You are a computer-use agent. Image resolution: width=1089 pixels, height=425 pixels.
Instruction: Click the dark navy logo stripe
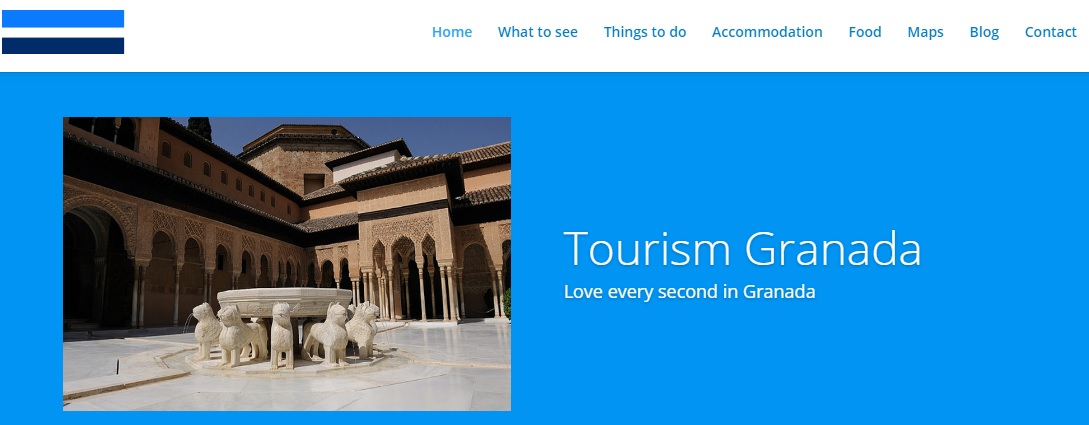coord(63,46)
